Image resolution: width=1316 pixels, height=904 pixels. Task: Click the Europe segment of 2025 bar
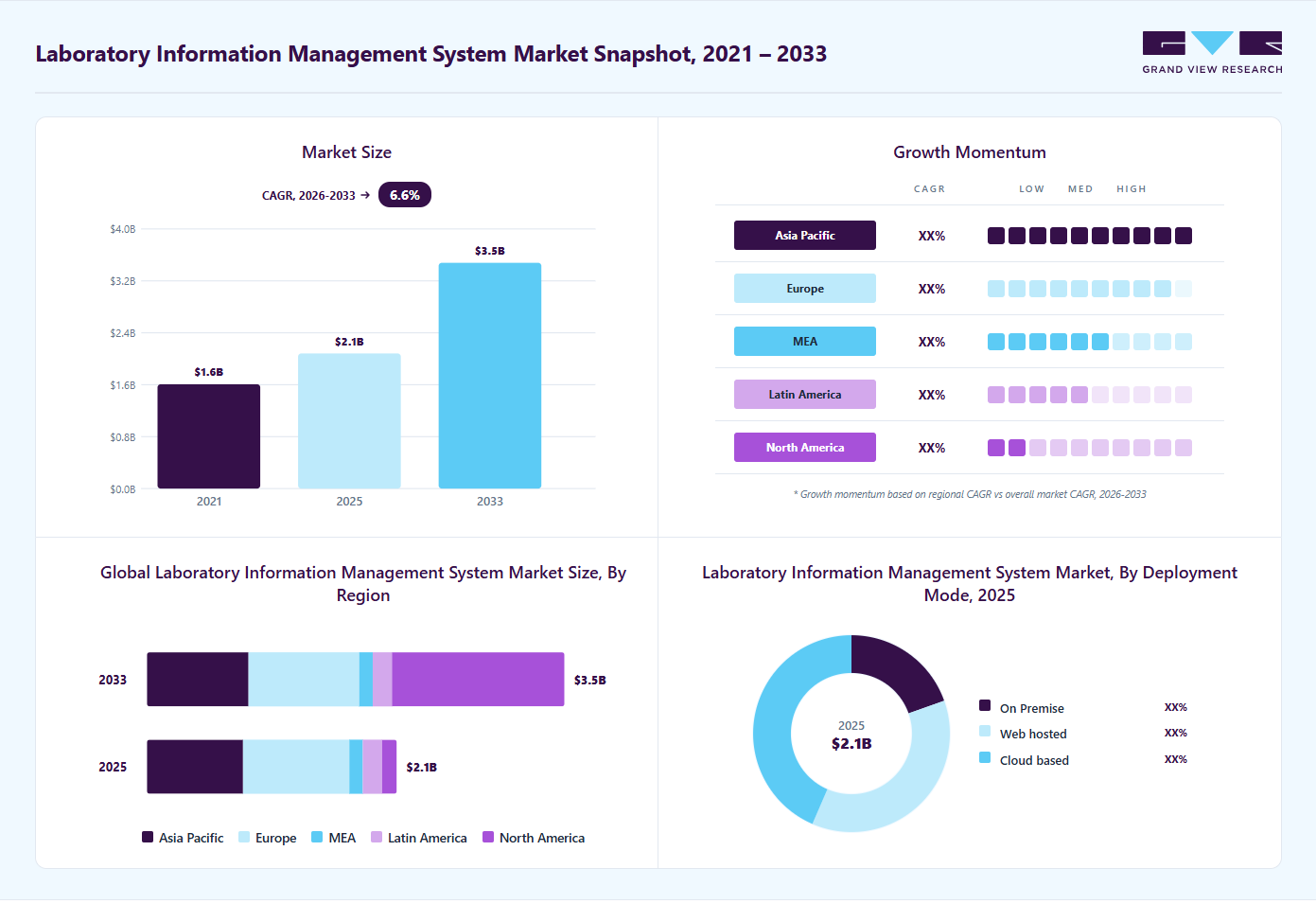tap(296, 767)
